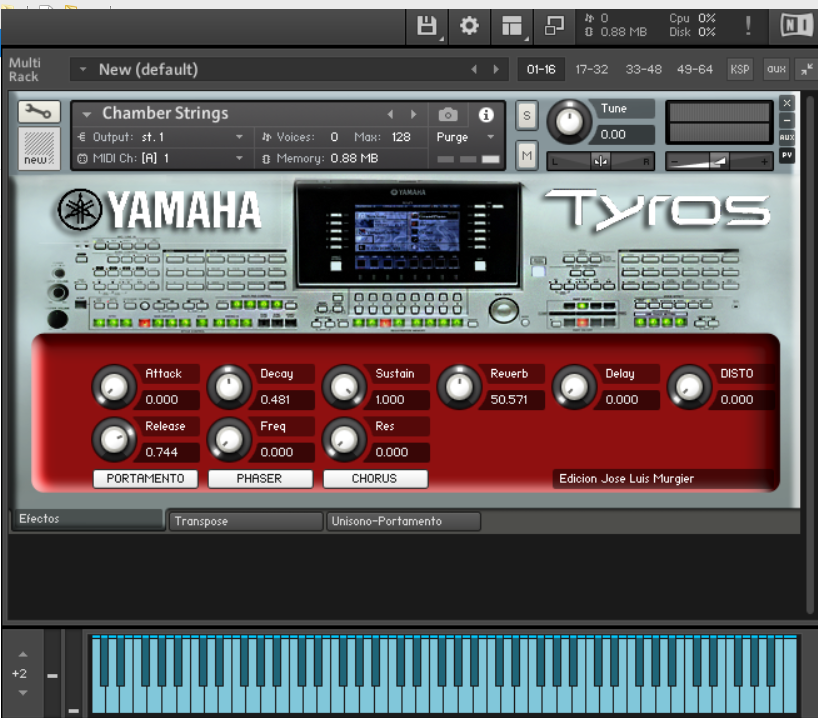The image size is (818, 718).
Task: Expand the New (default) multi menu arrow
Action: pos(82,69)
